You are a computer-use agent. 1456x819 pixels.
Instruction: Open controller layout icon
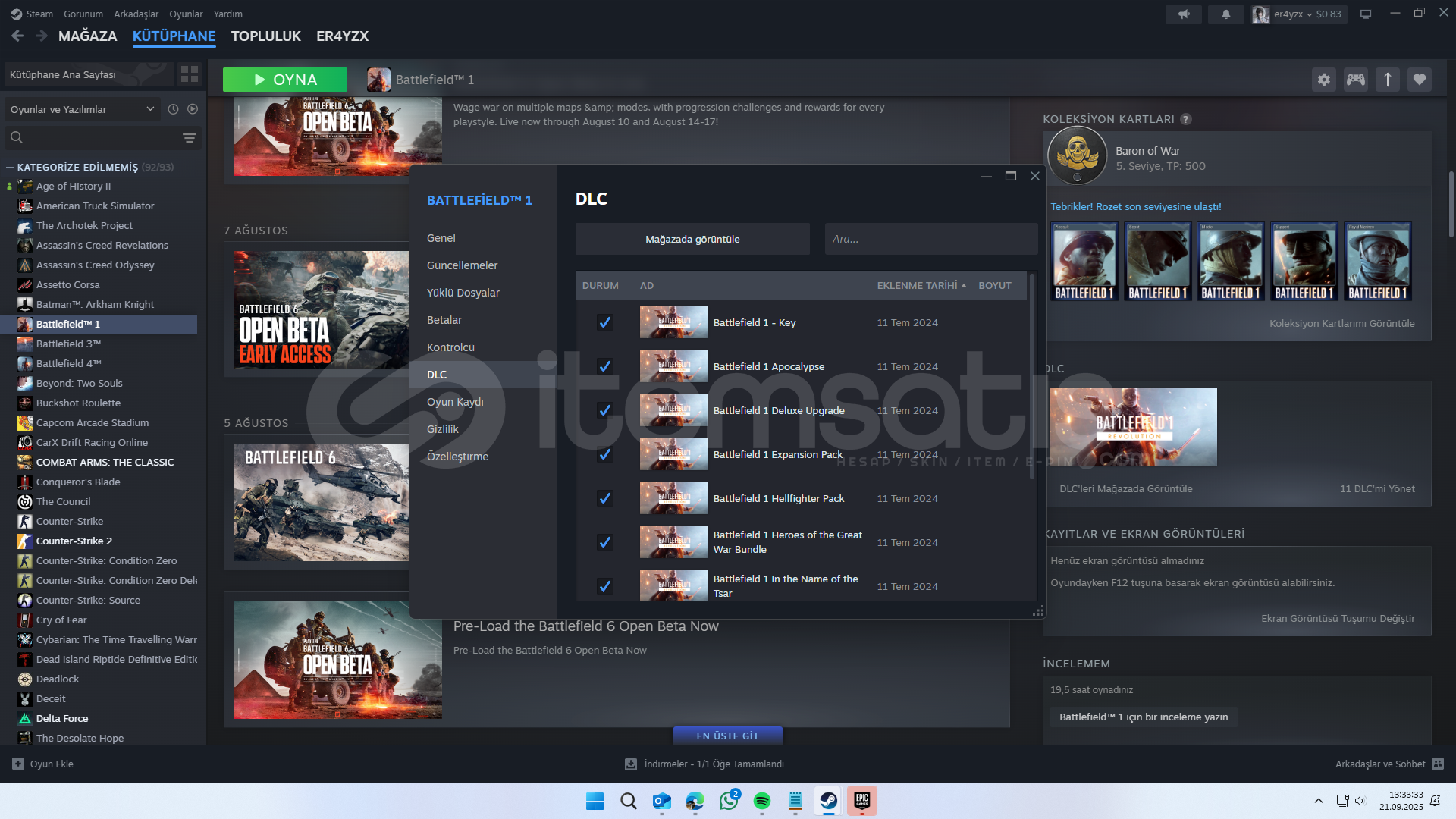click(1356, 80)
